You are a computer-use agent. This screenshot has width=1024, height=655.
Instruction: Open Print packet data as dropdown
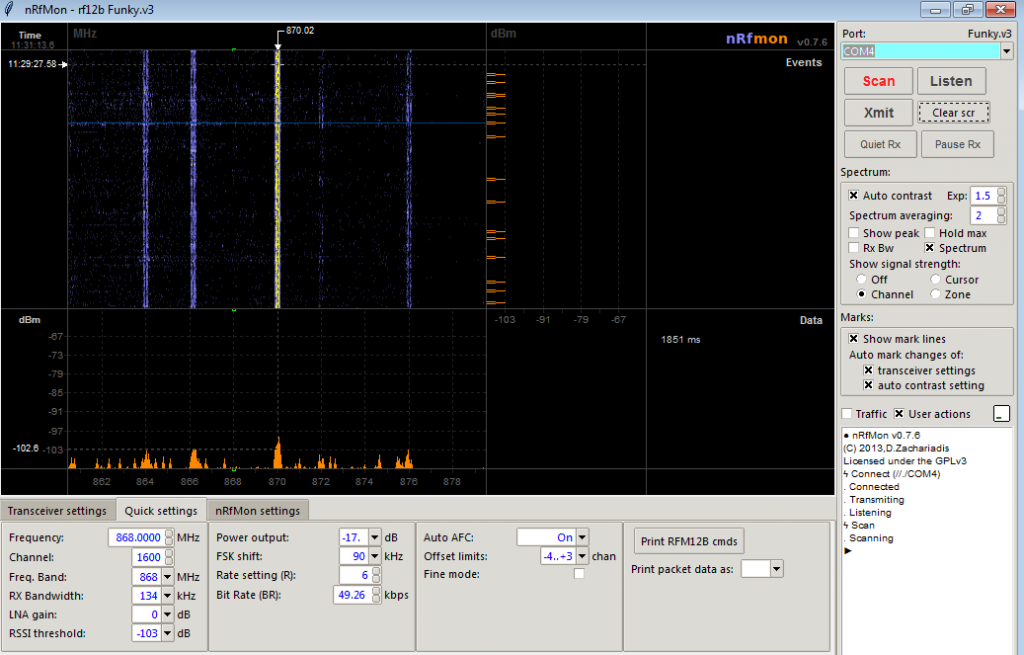pos(776,569)
